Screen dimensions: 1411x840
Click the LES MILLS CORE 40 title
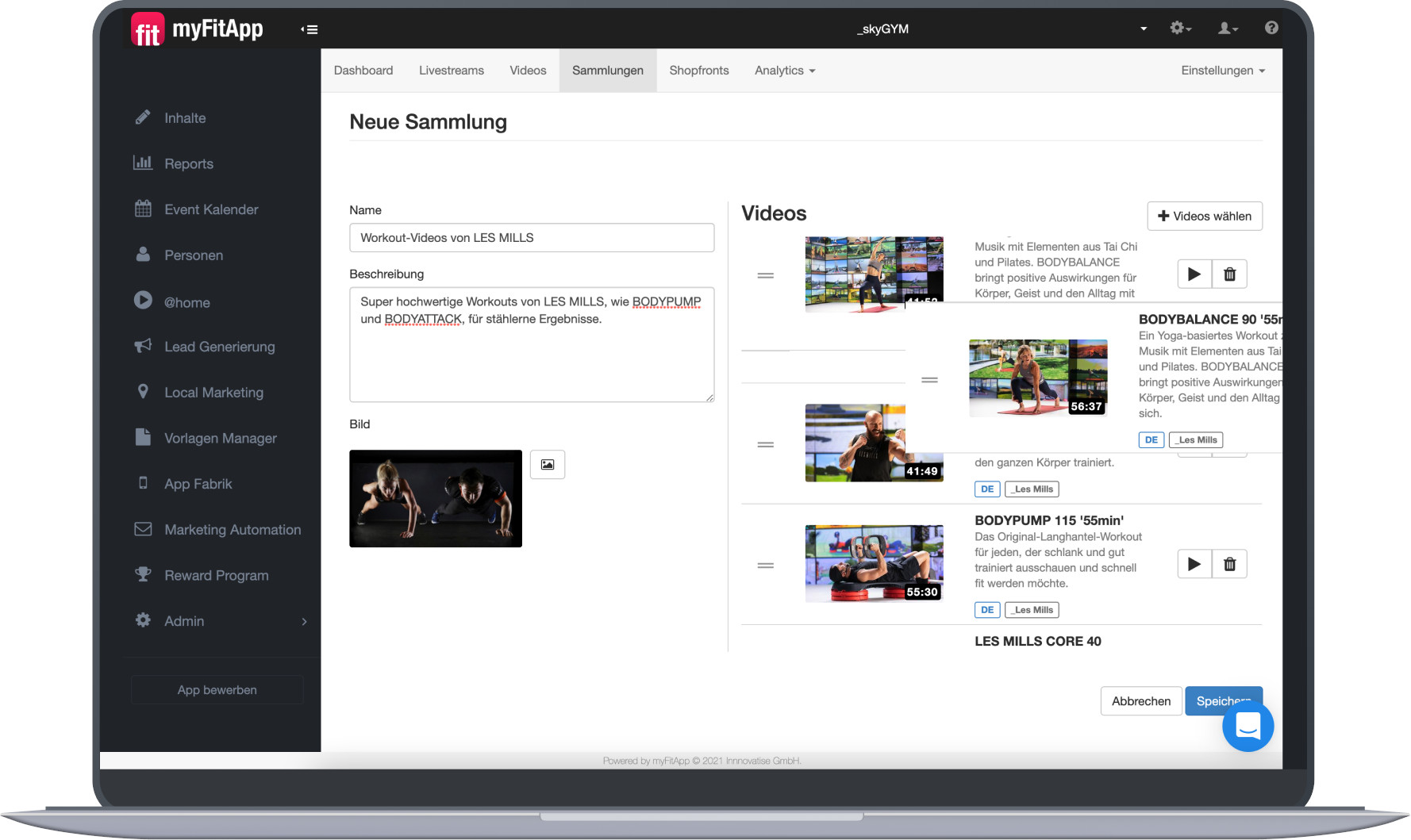click(x=1038, y=641)
